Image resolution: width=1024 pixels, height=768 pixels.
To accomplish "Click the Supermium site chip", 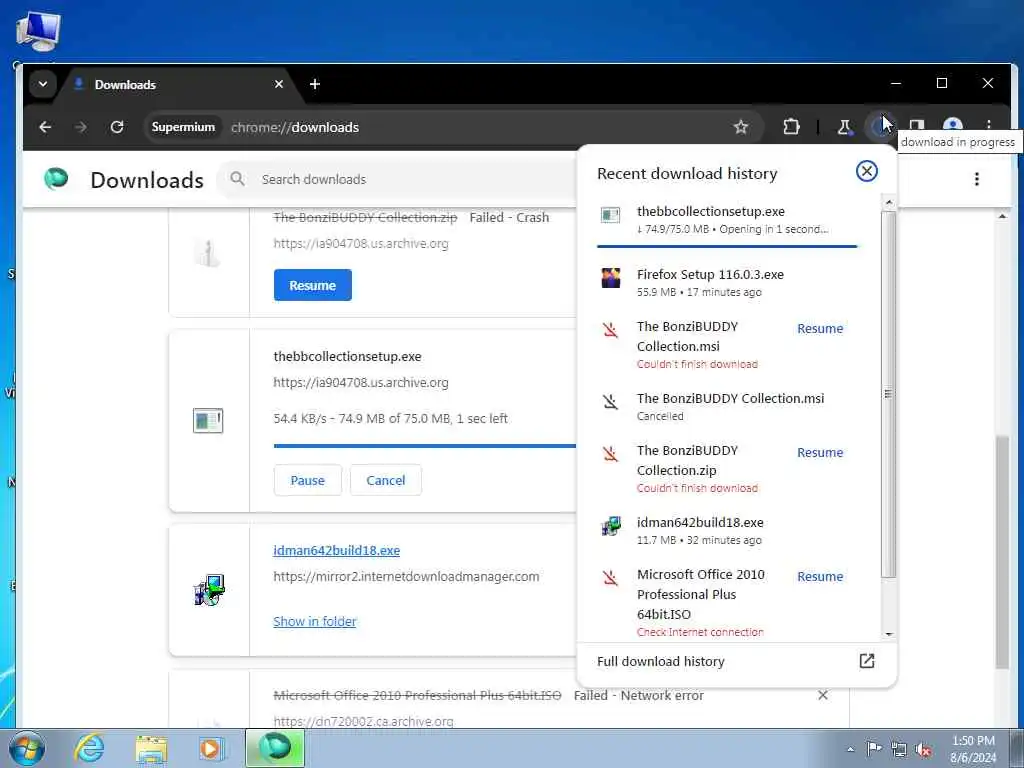I will [183, 127].
